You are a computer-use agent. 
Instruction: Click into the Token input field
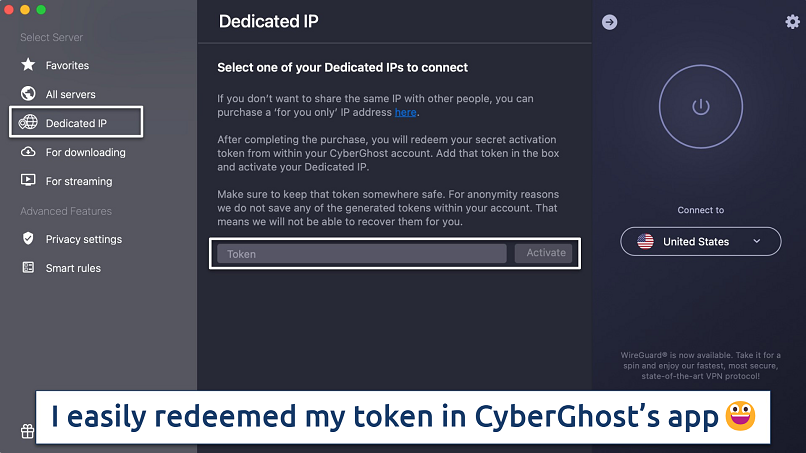[x=362, y=254]
